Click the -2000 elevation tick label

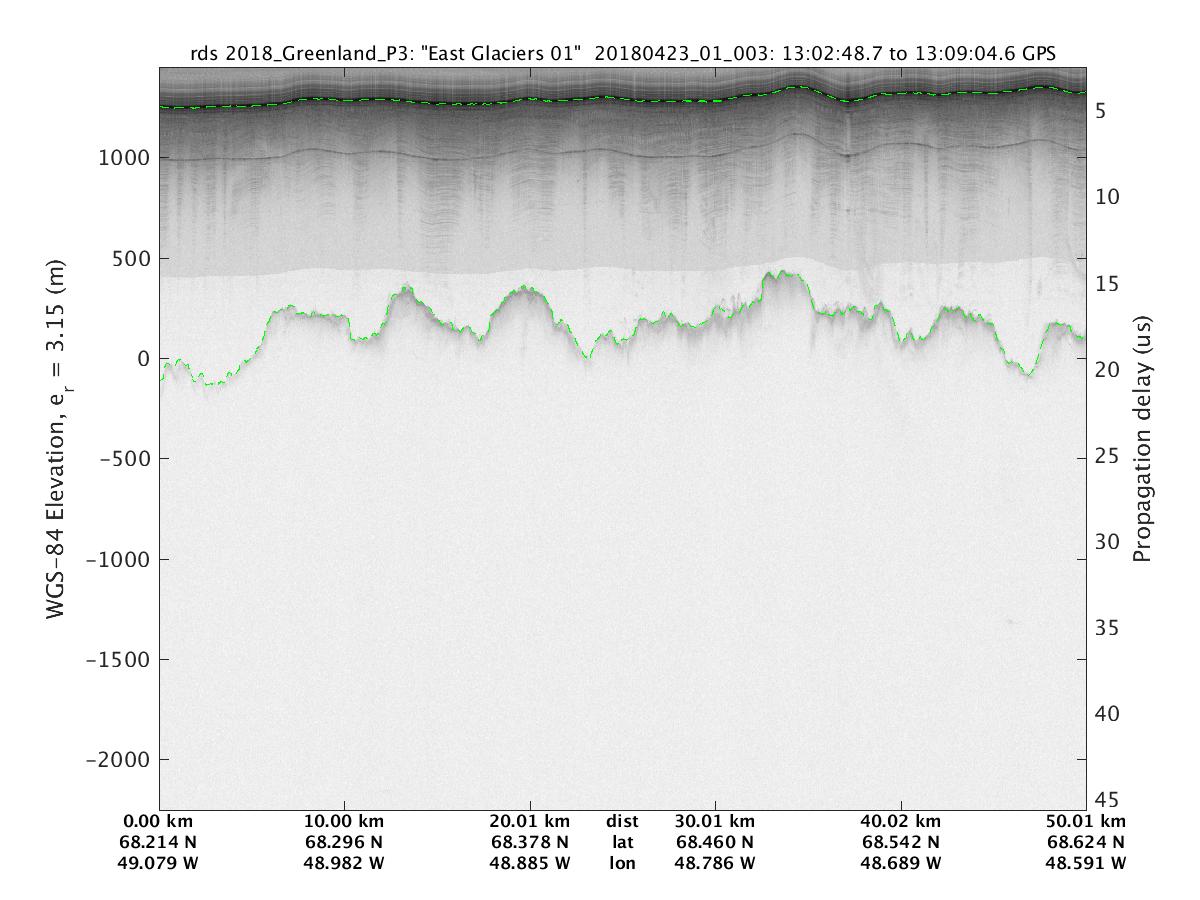click(120, 759)
